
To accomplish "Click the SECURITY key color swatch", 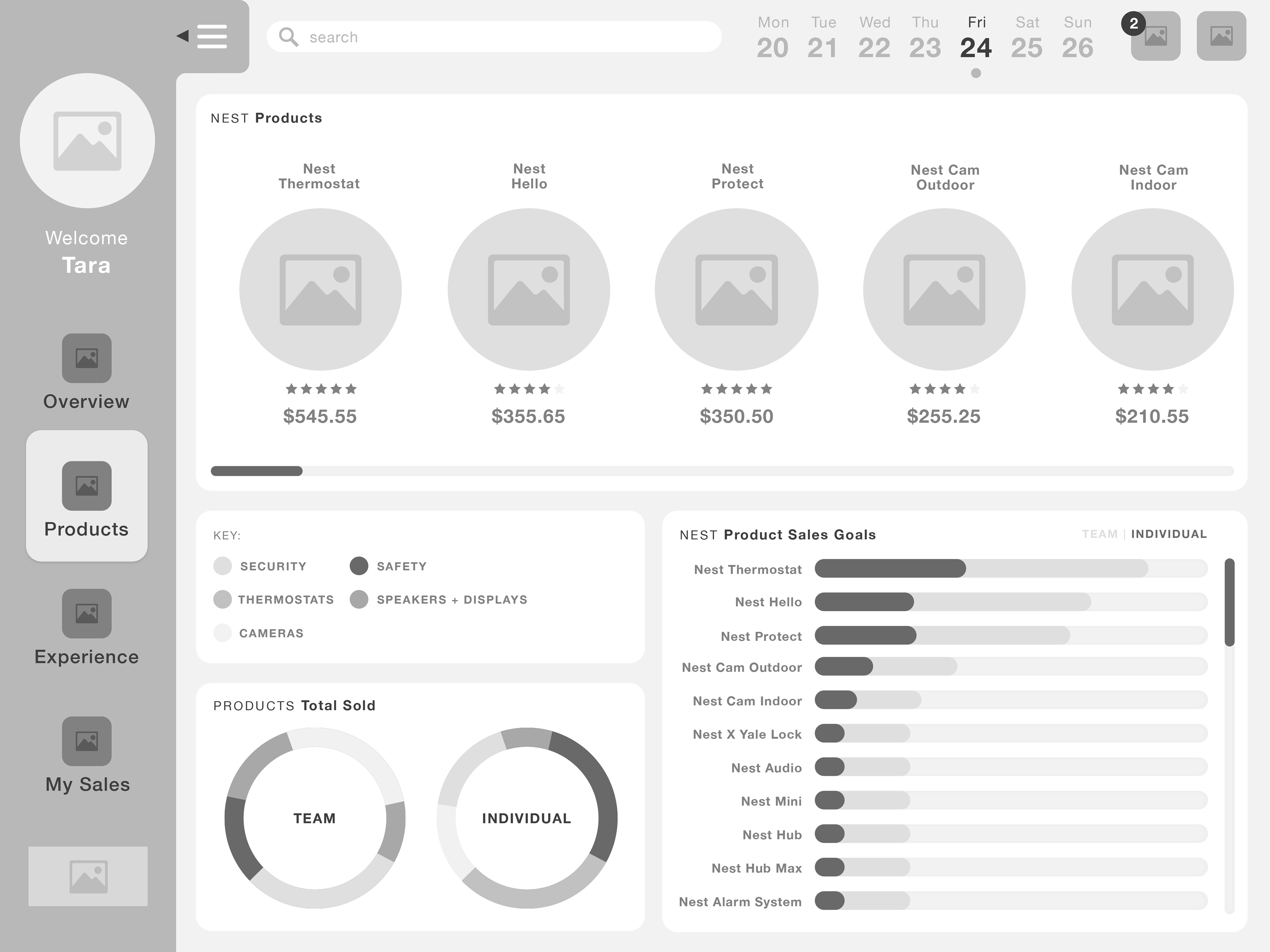I will tap(222, 566).
